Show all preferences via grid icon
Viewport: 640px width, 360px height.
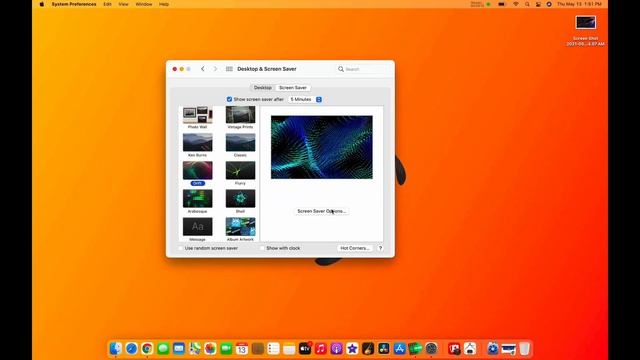coord(229,69)
